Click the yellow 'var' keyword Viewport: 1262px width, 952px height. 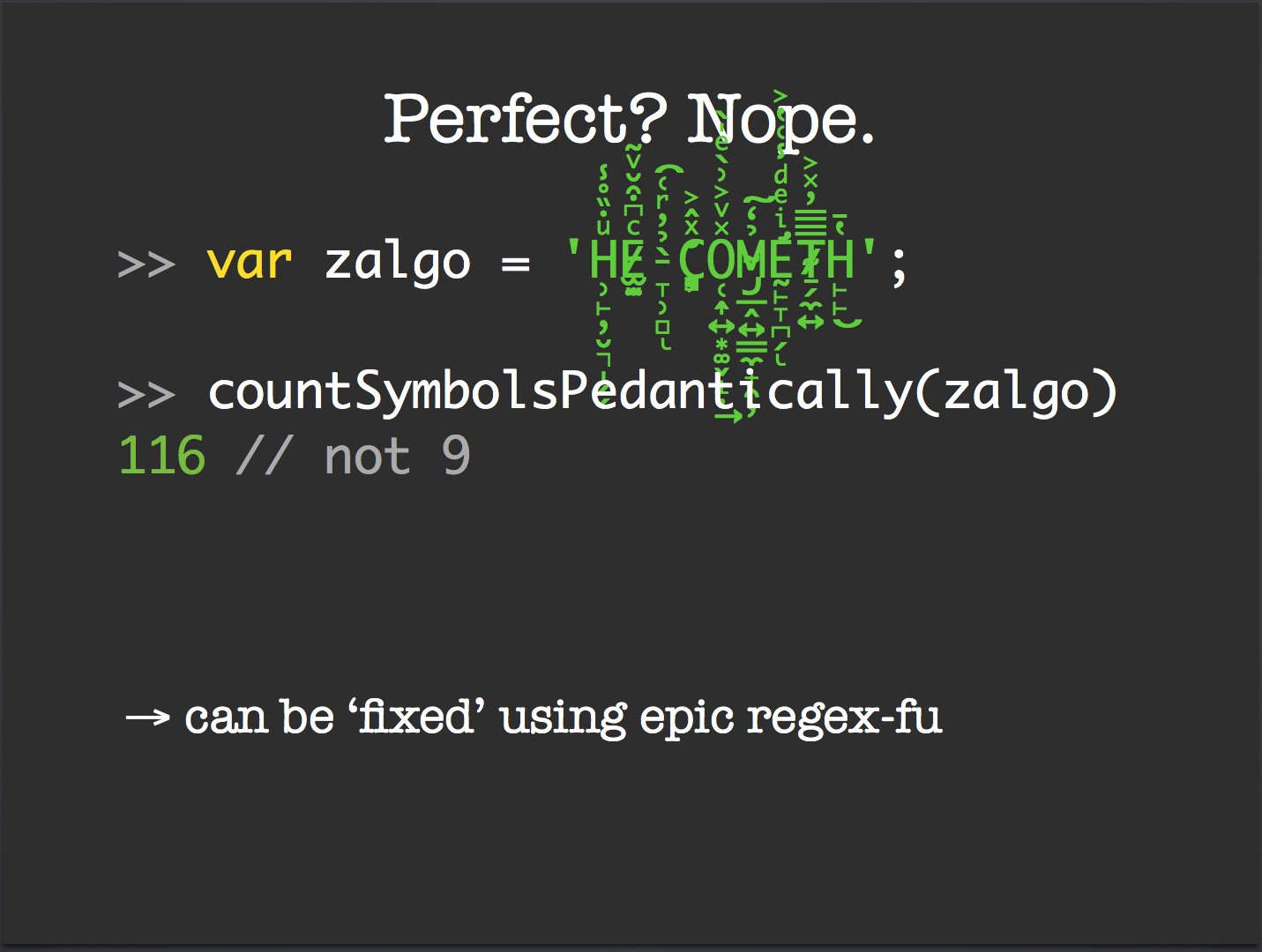coord(250,262)
